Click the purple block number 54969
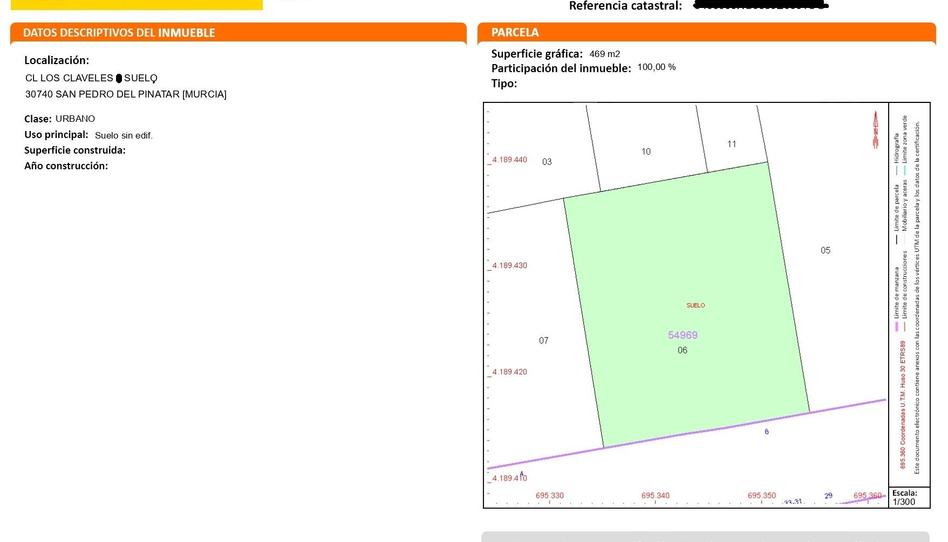 coord(682,335)
